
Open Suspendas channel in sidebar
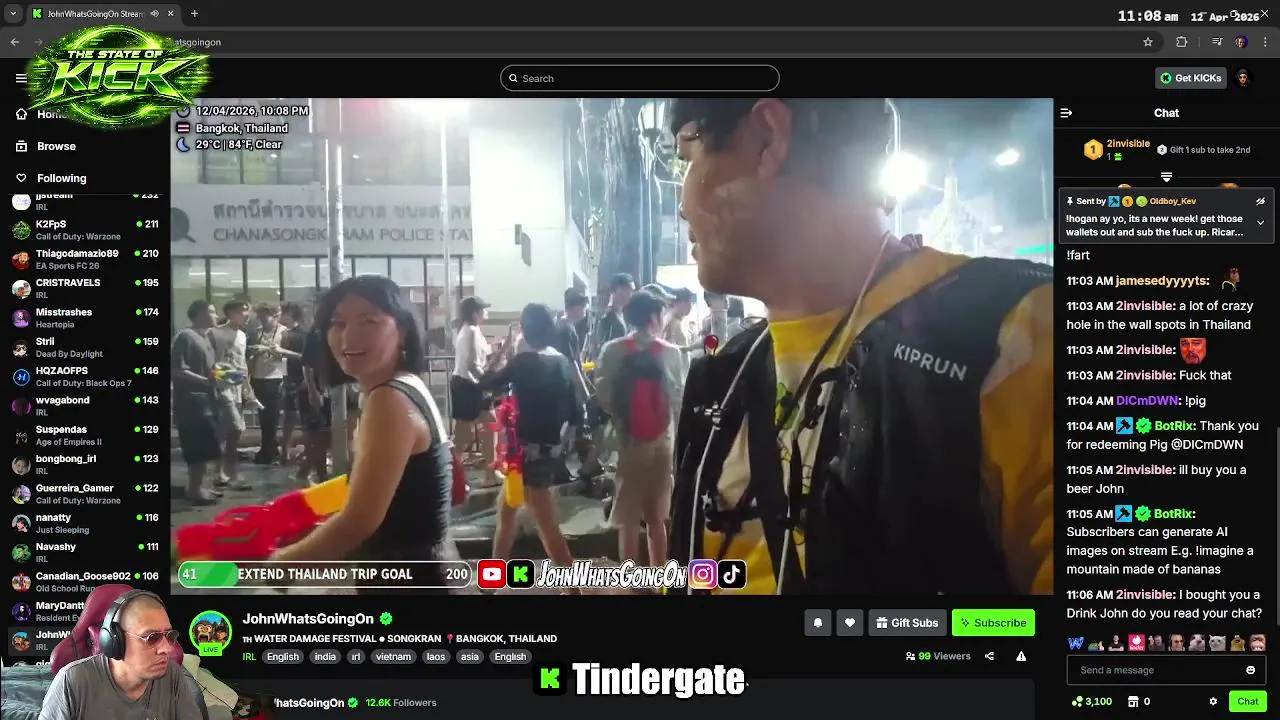(85, 435)
